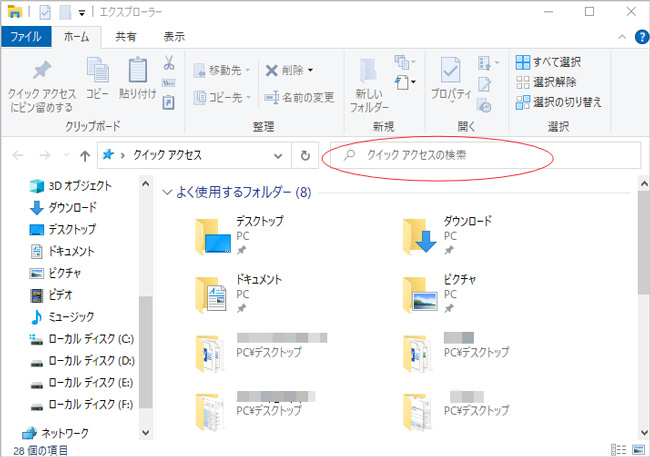
Task: Click the New folder (新しいフォルダー) icon
Action: (368, 71)
